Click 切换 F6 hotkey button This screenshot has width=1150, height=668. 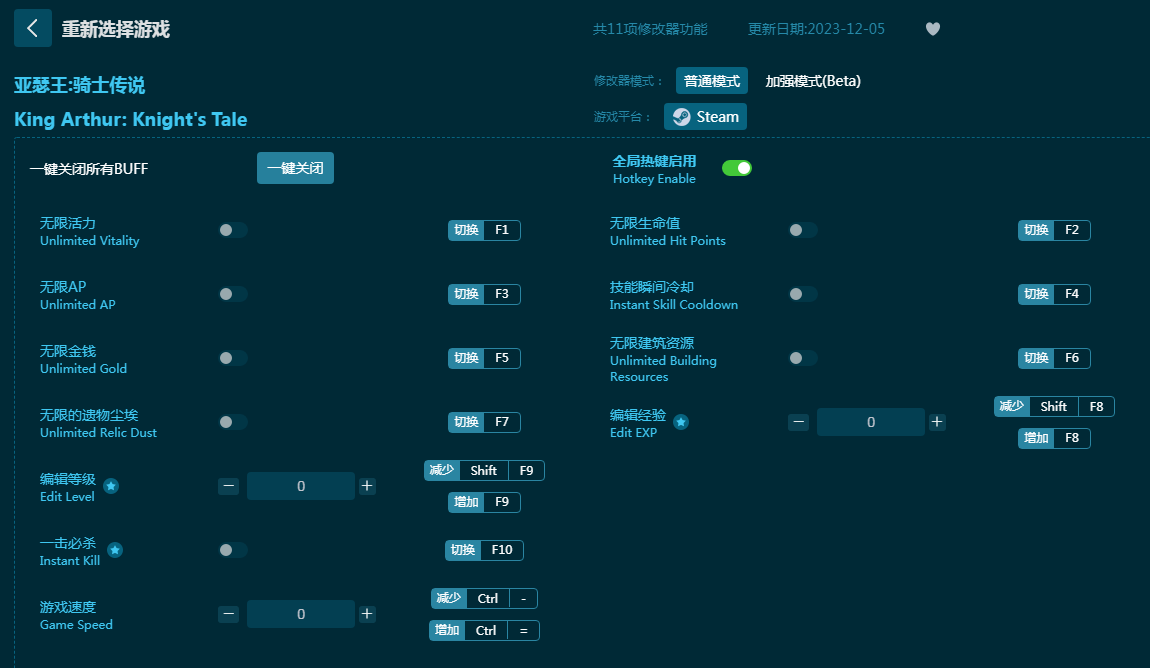click(1054, 358)
